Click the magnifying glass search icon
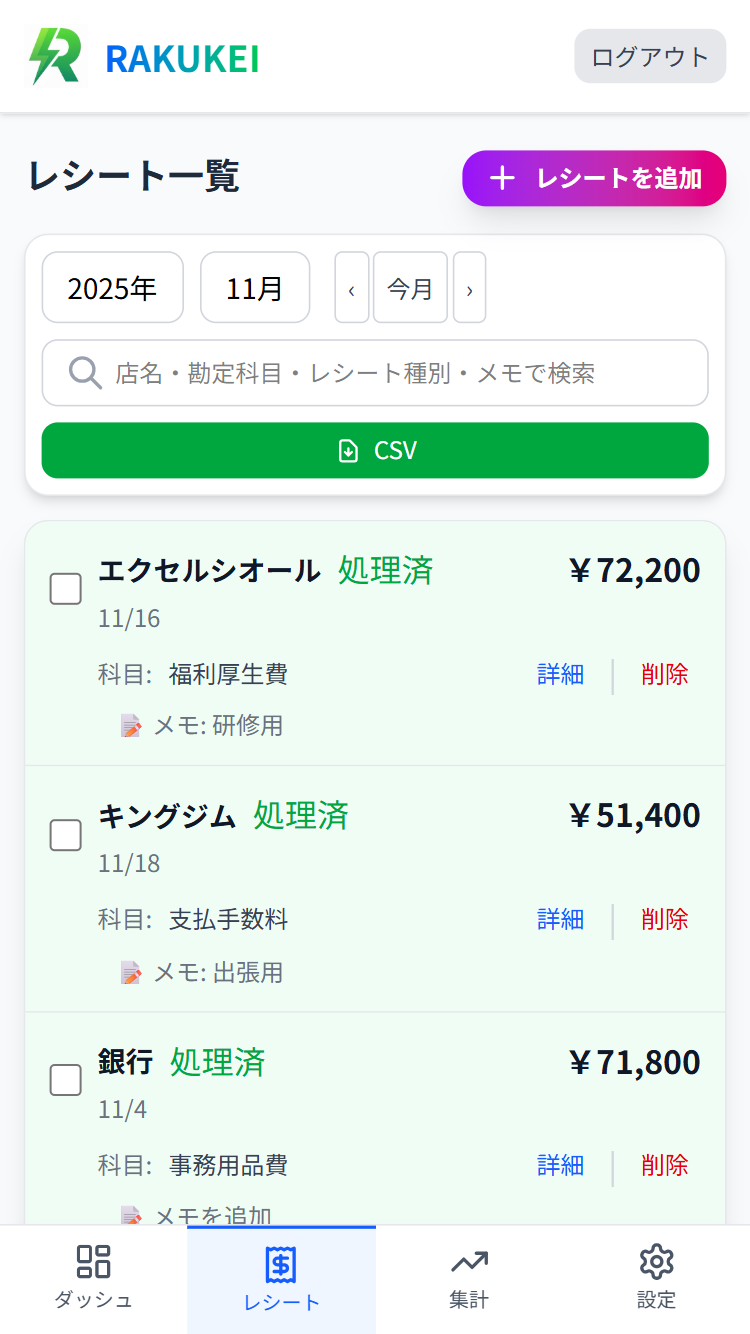 84,373
